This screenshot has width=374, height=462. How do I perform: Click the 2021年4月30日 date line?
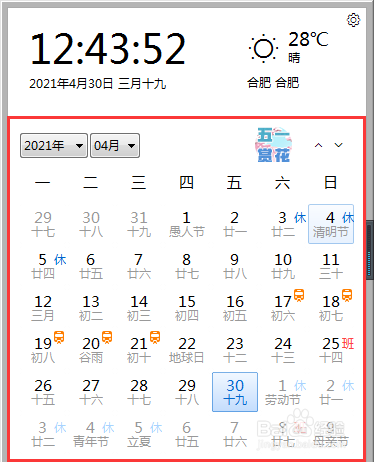point(98,84)
